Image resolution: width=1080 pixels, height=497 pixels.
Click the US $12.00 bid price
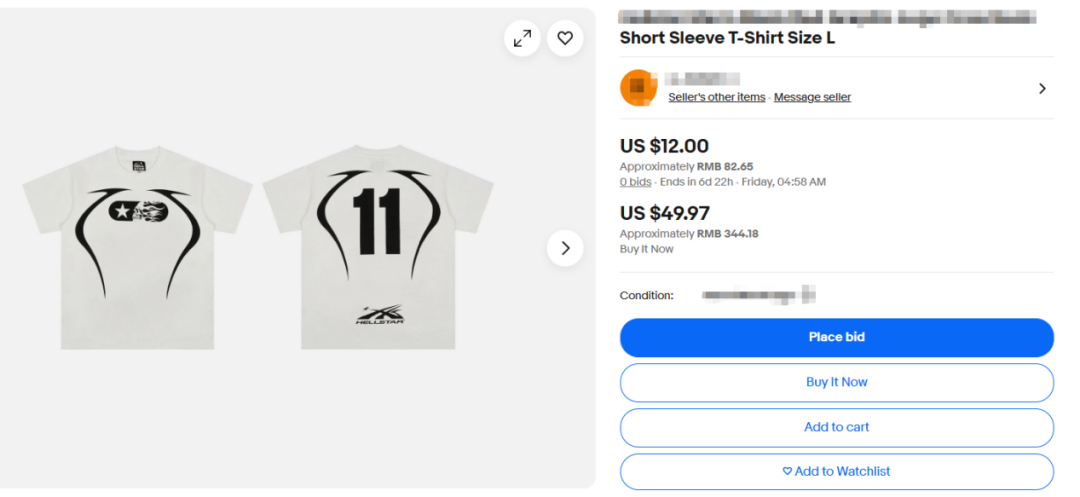[664, 146]
